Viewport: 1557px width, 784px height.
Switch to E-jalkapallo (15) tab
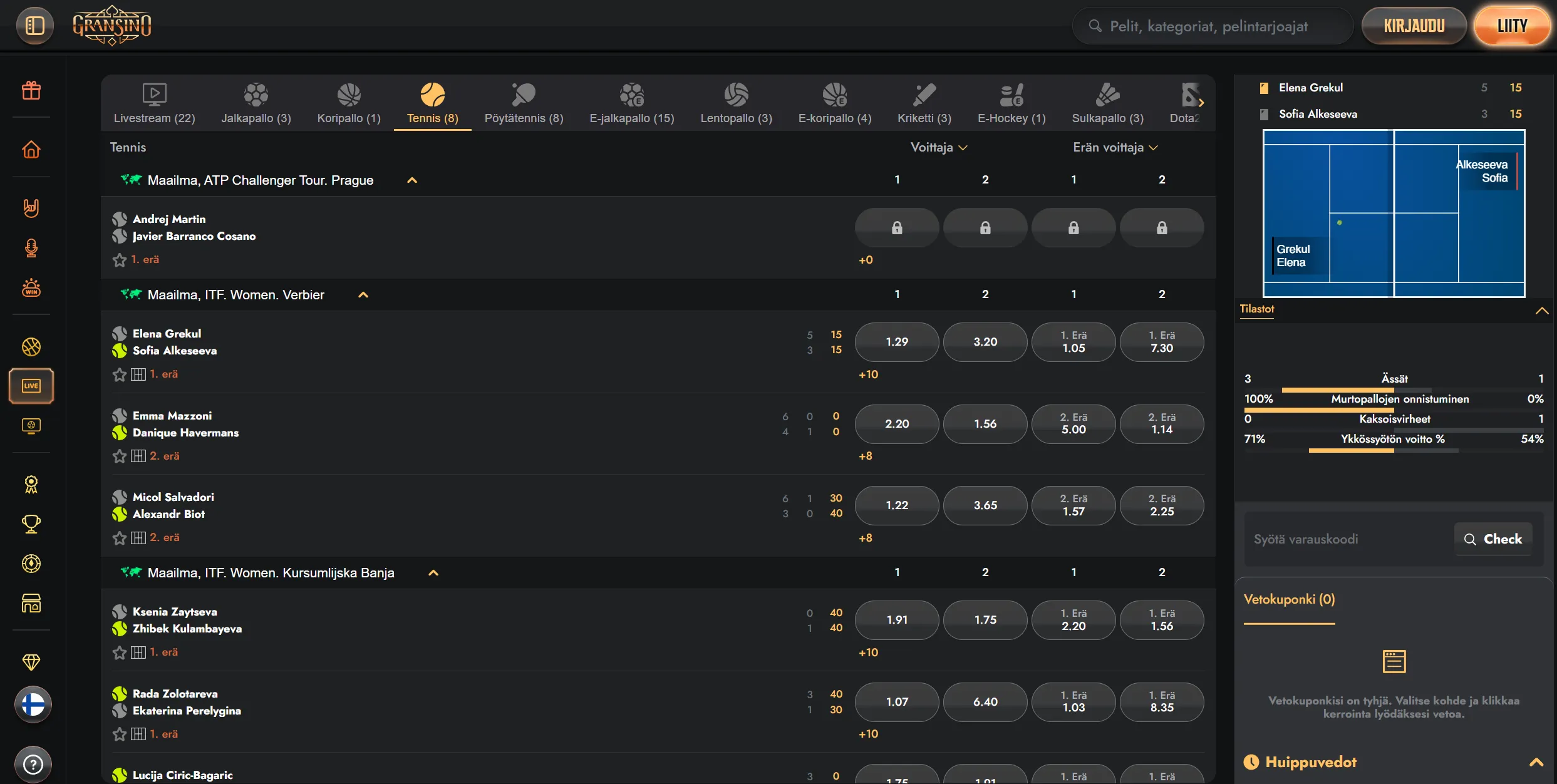[632, 103]
